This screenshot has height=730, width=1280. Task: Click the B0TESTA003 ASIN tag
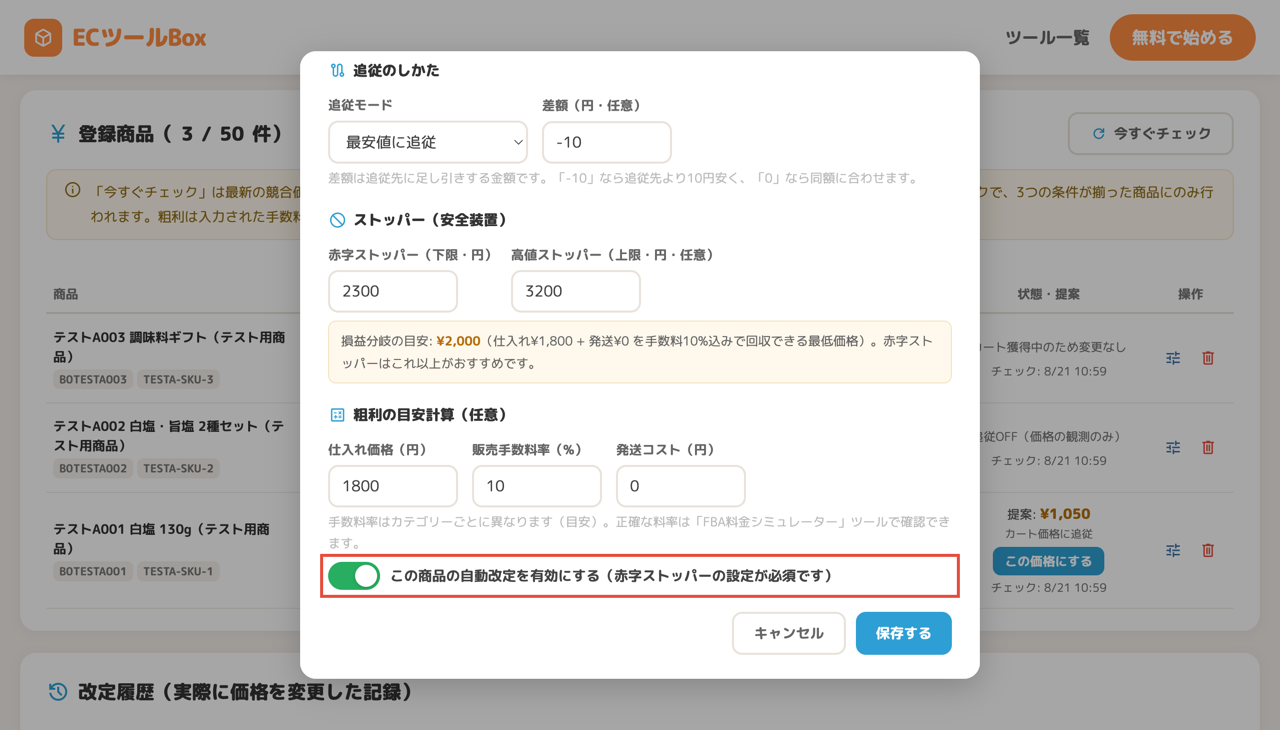click(x=93, y=379)
